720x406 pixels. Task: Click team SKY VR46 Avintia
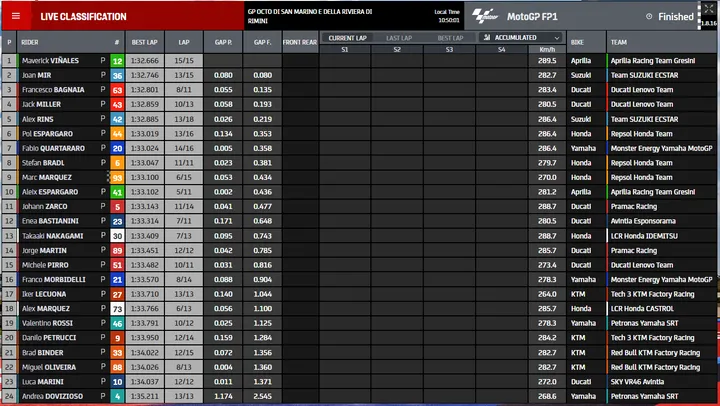click(x=637, y=382)
